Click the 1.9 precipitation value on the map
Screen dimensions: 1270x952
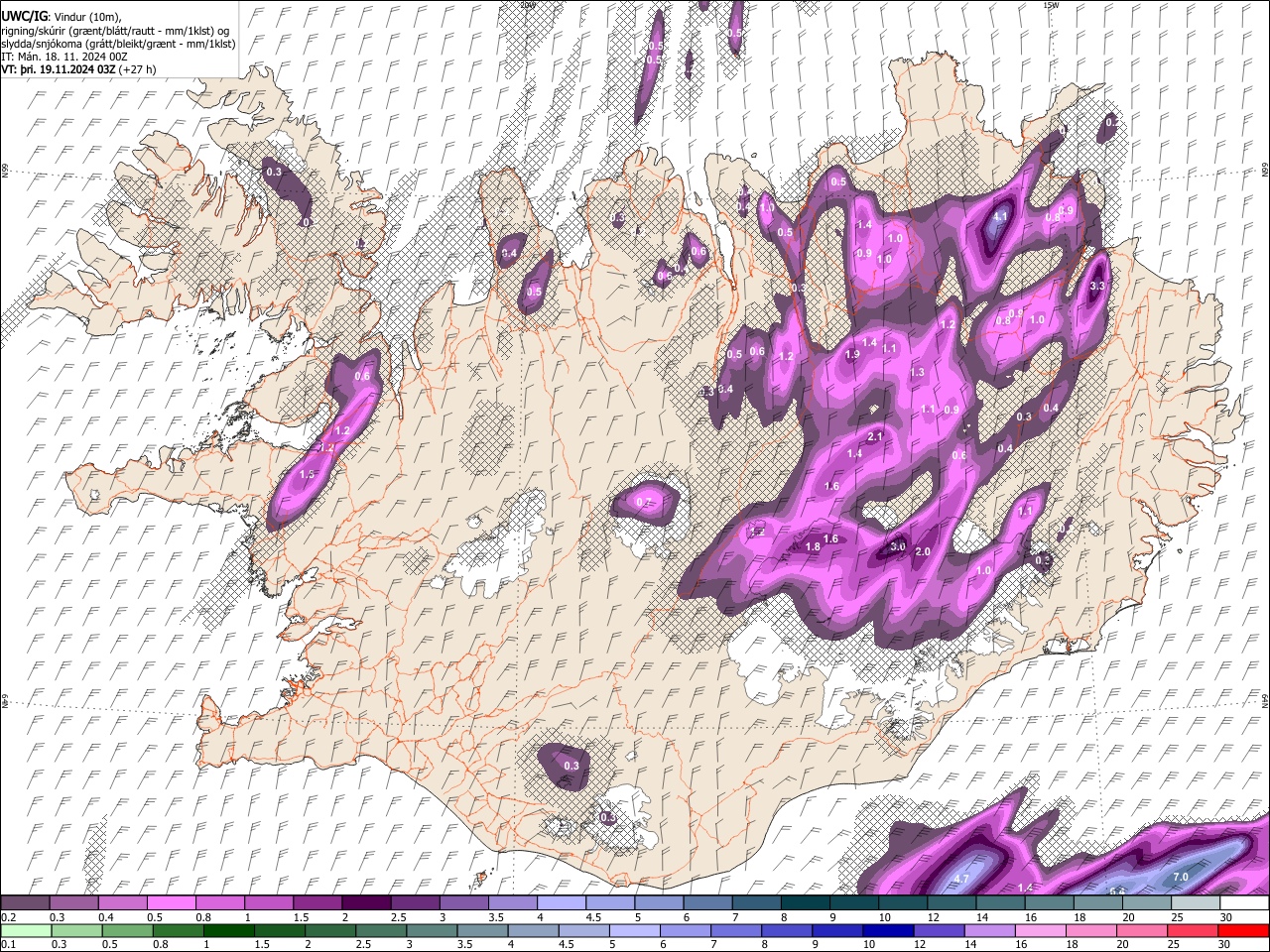click(852, 355)
